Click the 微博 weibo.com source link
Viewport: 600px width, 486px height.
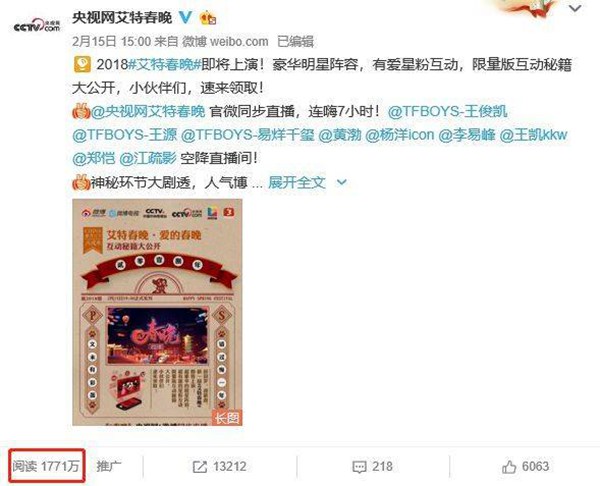click(x=225, y=41)
